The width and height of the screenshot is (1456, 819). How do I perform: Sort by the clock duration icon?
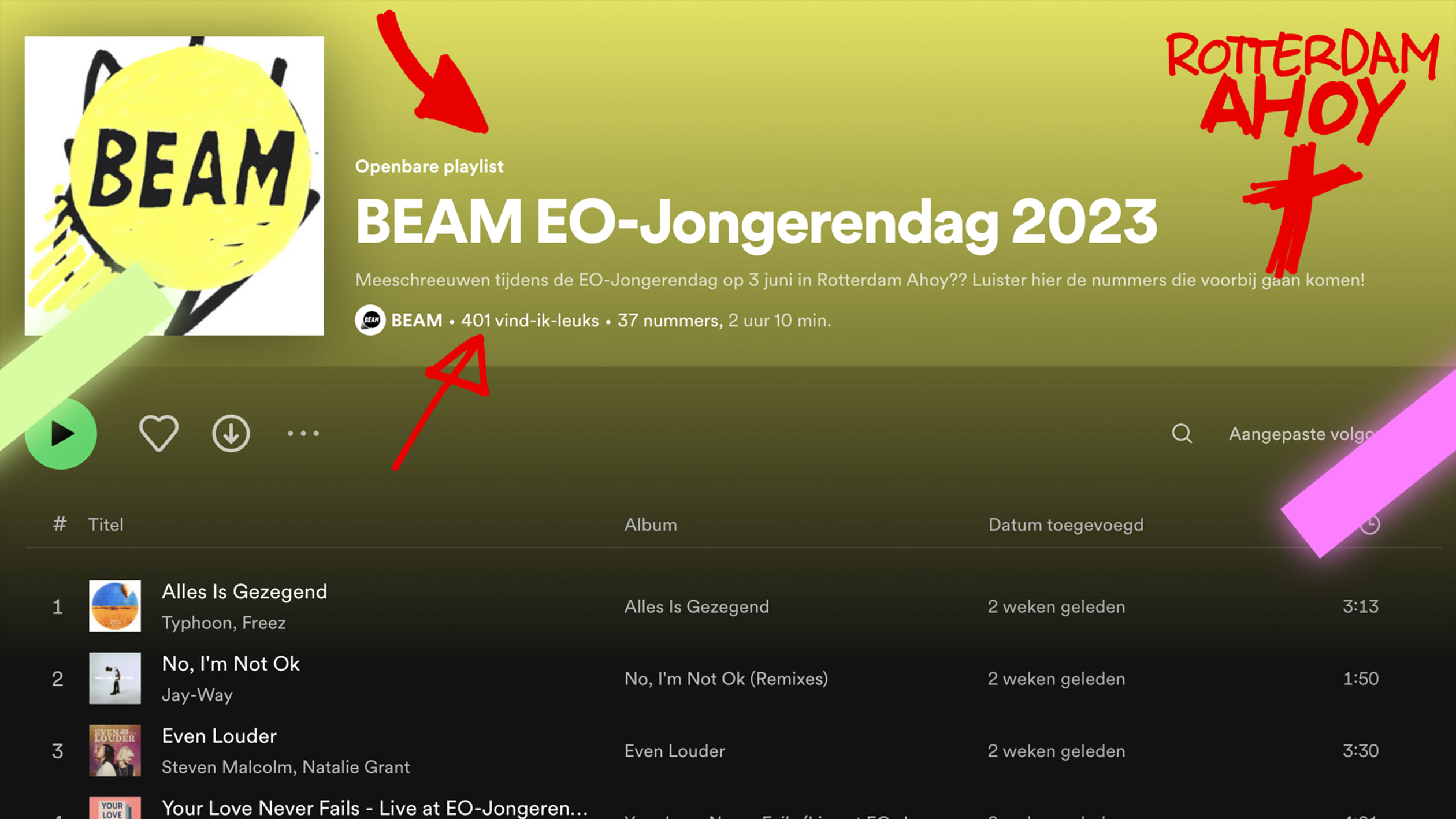pos(1370,524)
